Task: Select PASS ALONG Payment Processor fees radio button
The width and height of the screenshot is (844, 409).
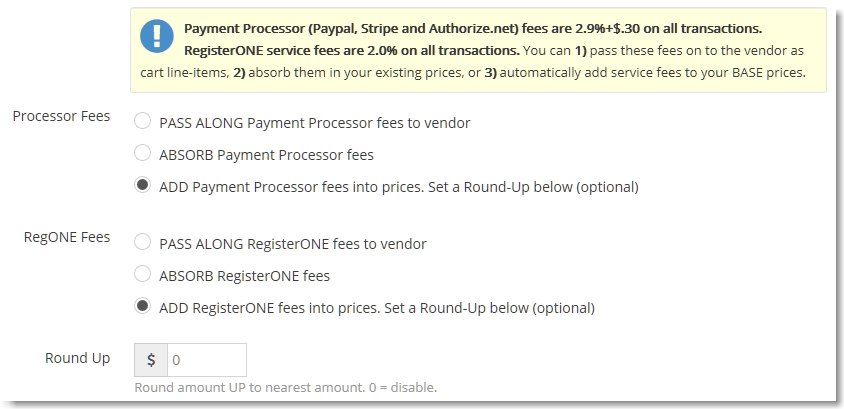Action: pos(143,121)
